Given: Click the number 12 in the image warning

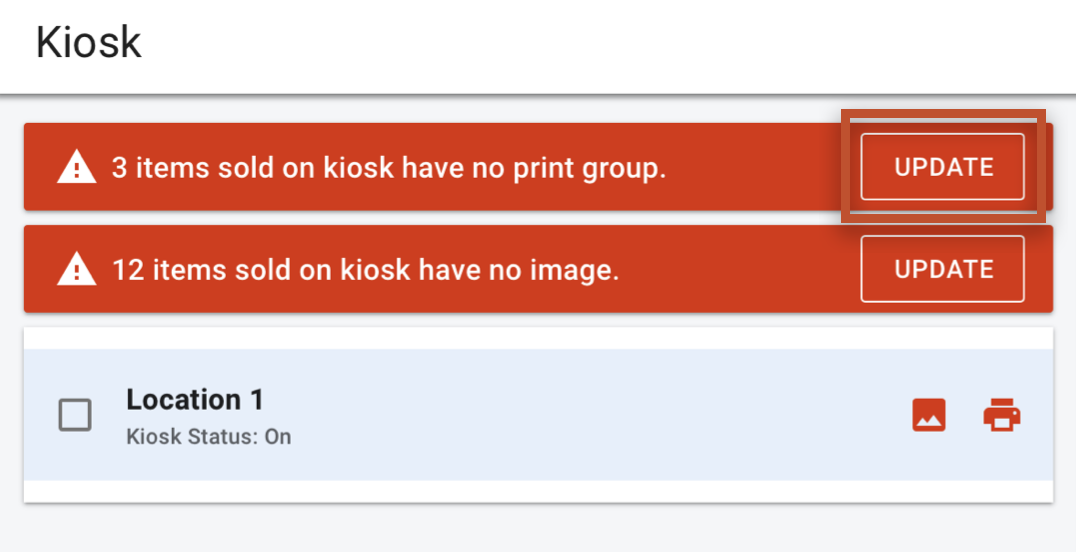Looking at the screenshot, I should click(x=128, y=270).
